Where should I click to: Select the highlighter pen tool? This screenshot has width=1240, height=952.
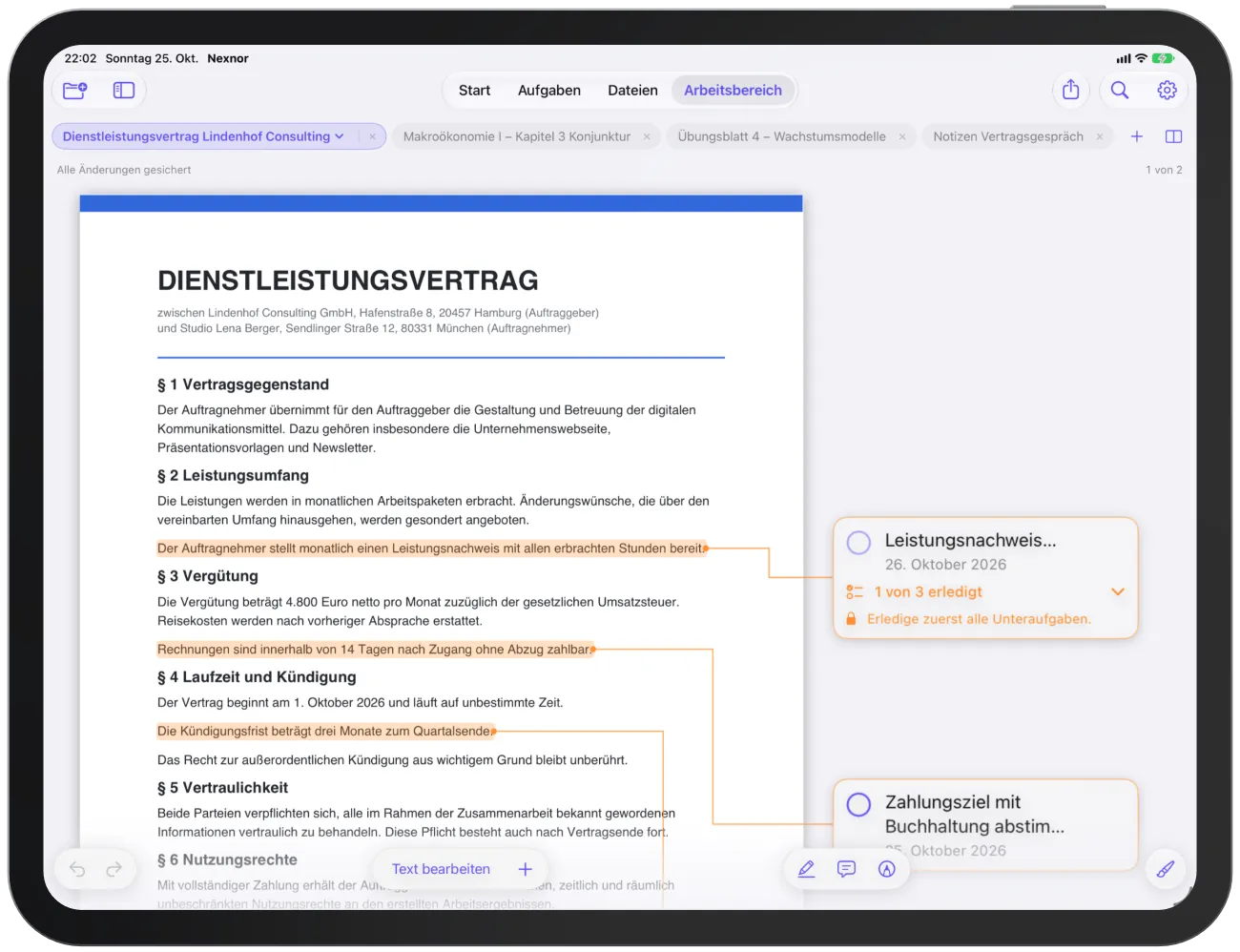pos(806,869)
